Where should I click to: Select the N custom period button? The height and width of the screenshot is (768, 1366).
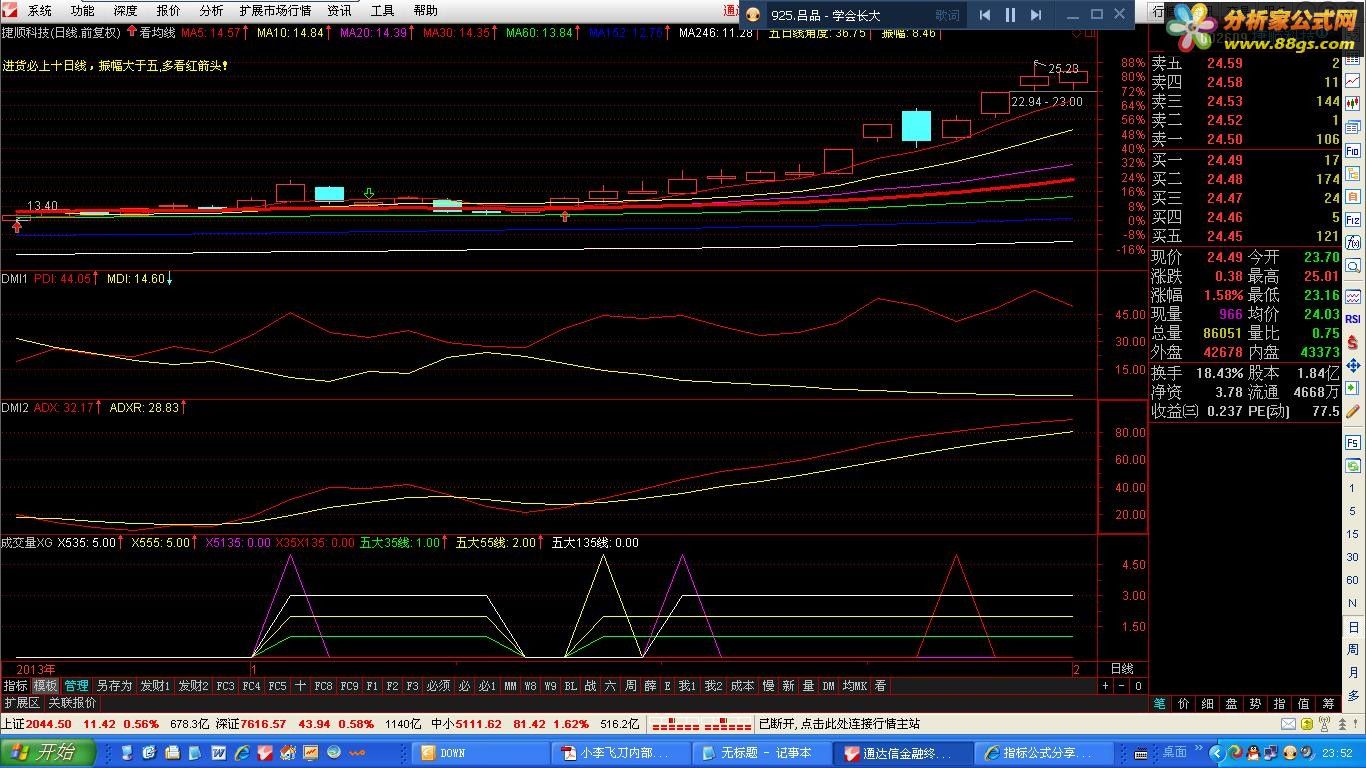pos(1353,603)
